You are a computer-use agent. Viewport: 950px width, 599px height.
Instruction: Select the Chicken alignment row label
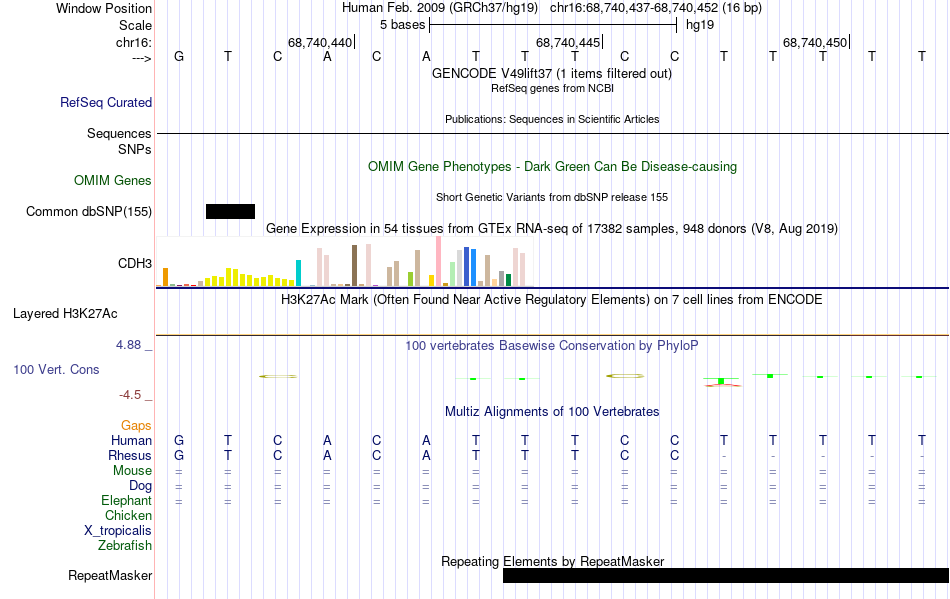[128, 515]
